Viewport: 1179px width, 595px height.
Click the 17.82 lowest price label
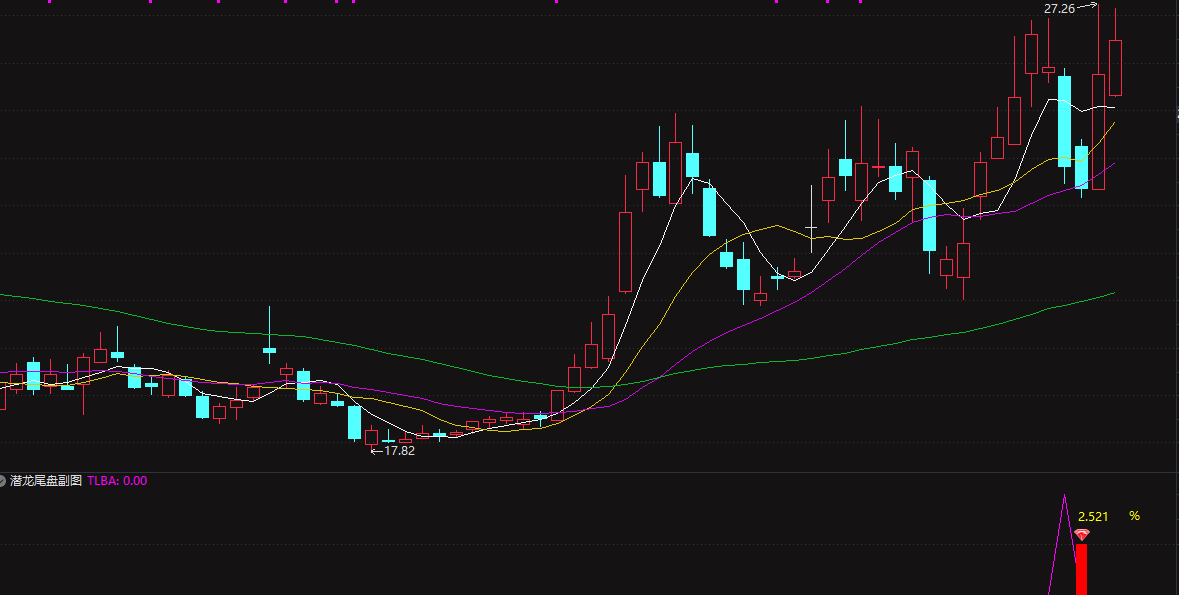(x=399, y=451)
